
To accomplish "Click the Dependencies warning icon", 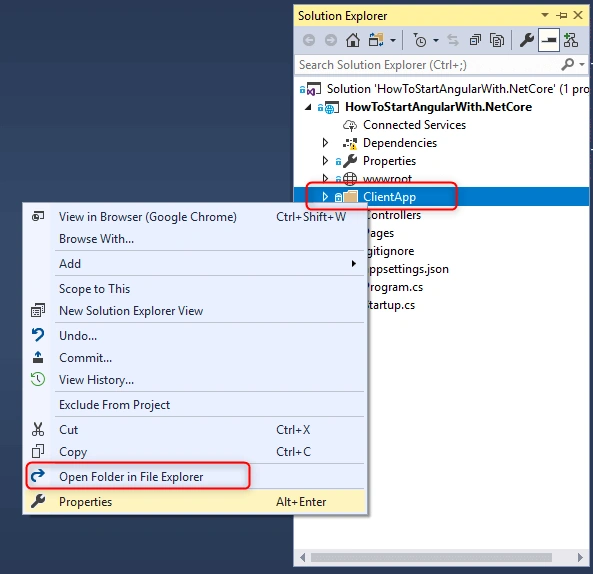I will coord(350,143).
